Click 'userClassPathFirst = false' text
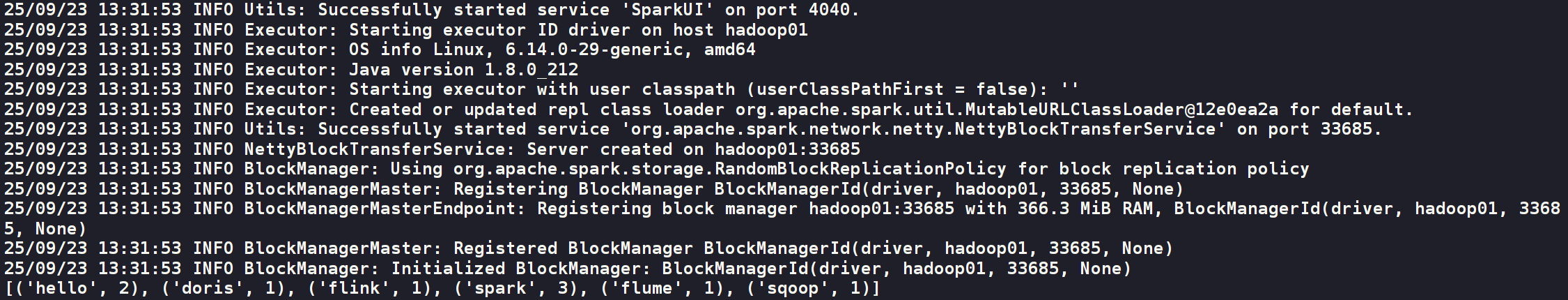This screenshot has height=300, width=1568. [880, 89]
